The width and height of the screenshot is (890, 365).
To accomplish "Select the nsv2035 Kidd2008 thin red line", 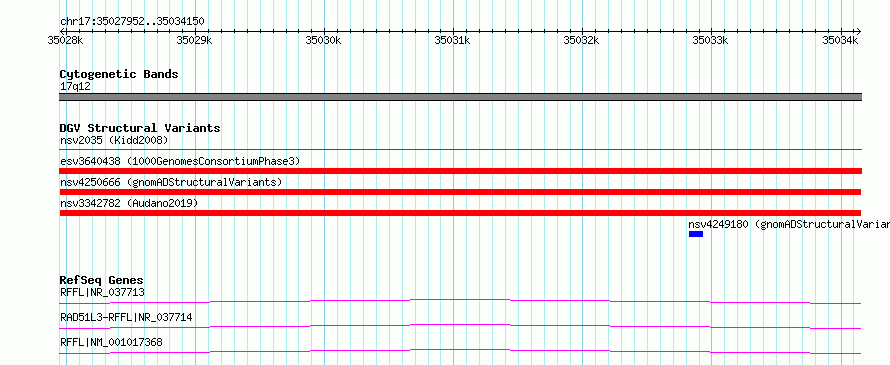I will click(460, 150).
